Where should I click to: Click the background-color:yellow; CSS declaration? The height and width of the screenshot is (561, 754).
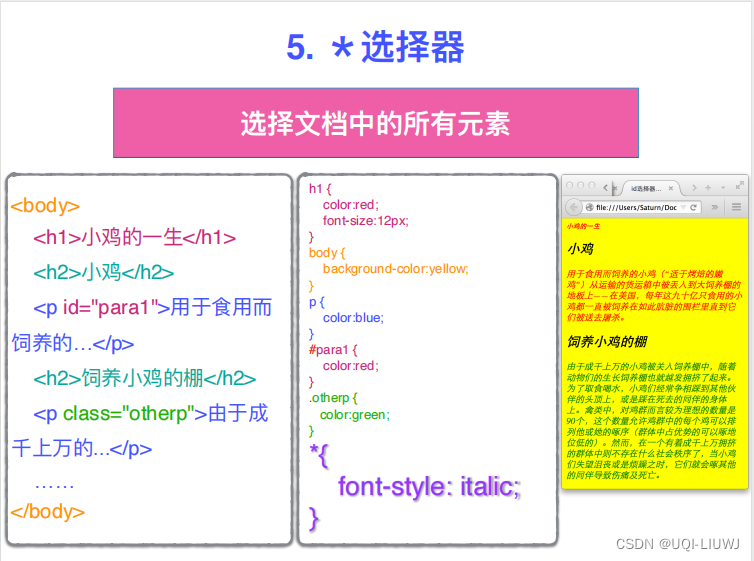pos(395,269)
